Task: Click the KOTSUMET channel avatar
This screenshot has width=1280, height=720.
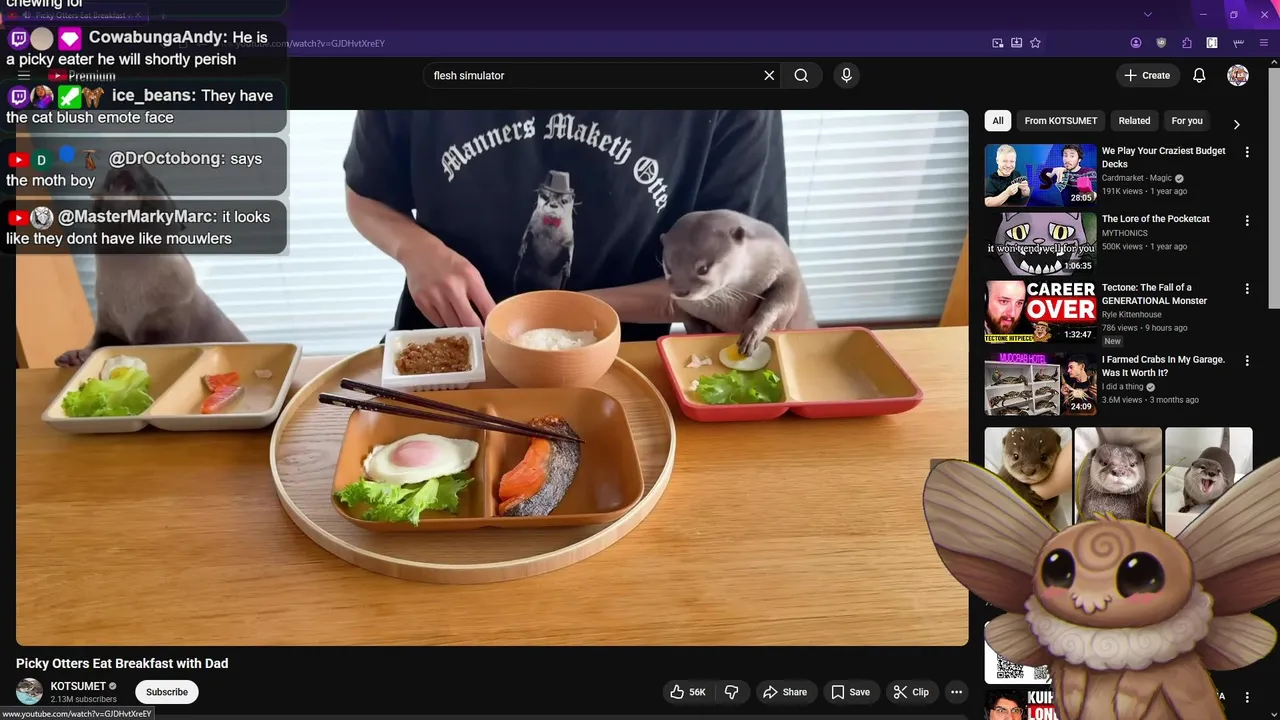Action: 30,691
